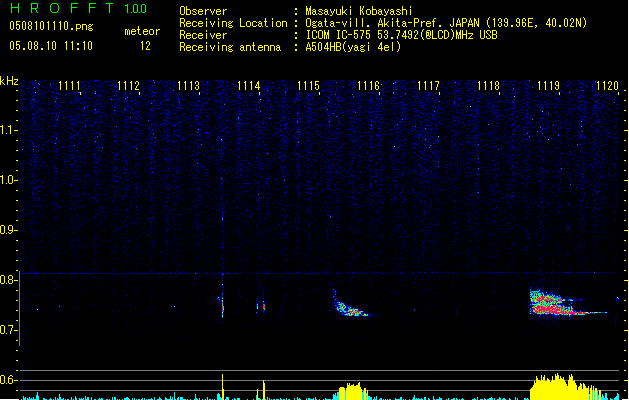Click the 1115 time marker
629x400 pixels.
(x=308, y=86)
